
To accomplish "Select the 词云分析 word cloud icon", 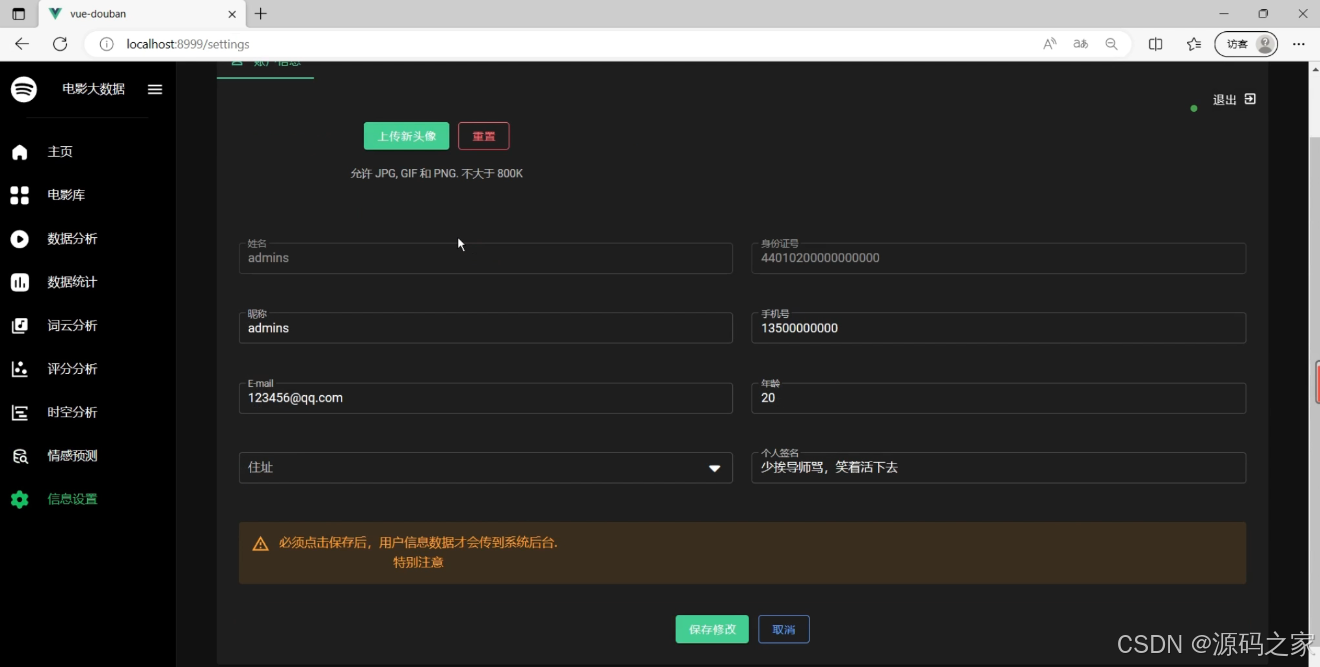I will point(19,325).
